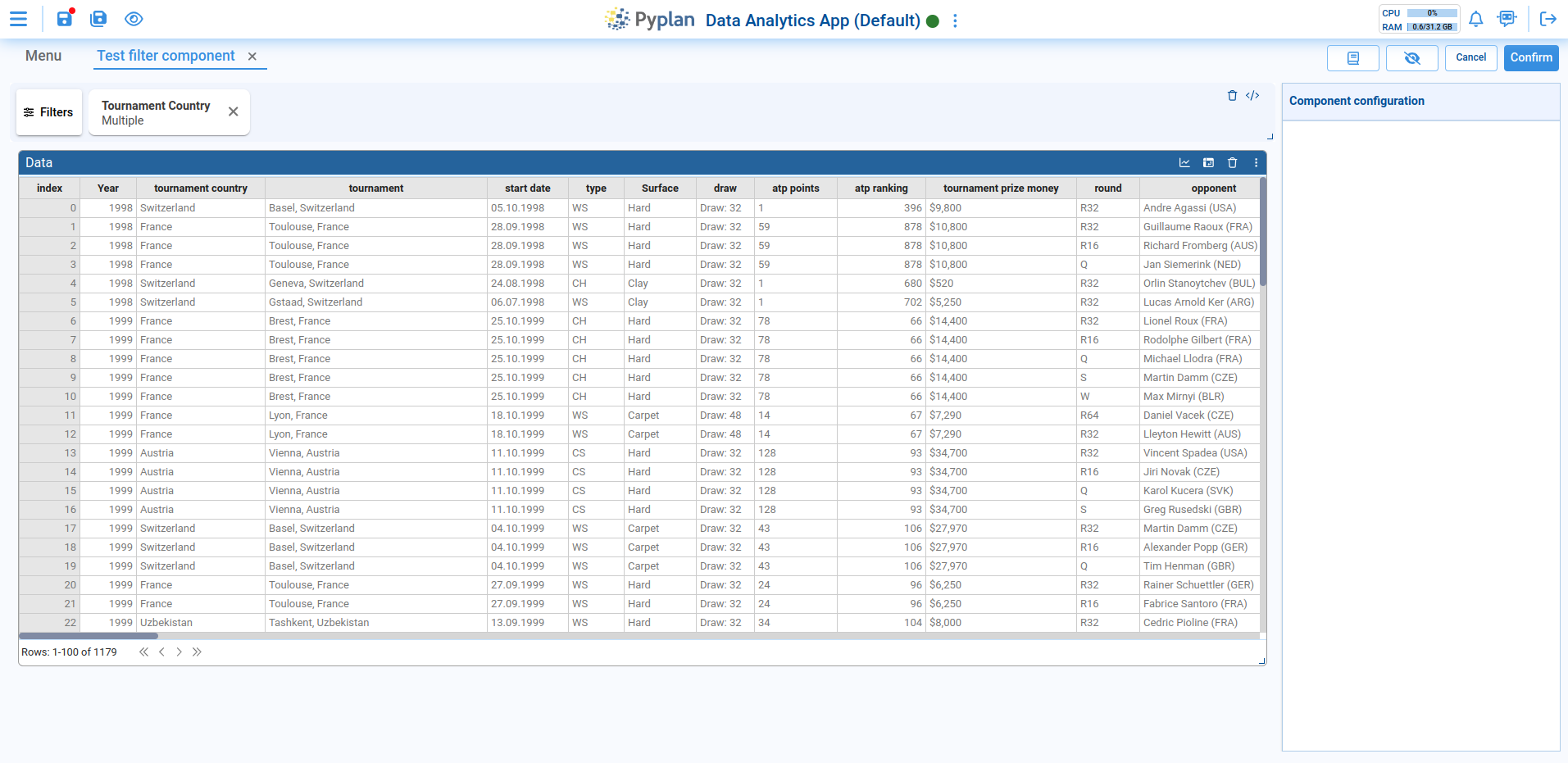Viewport: 1568px width, 763px height.
Task: Expand the Tournament Country Multiple filter
Action: (x=156, y=113)
